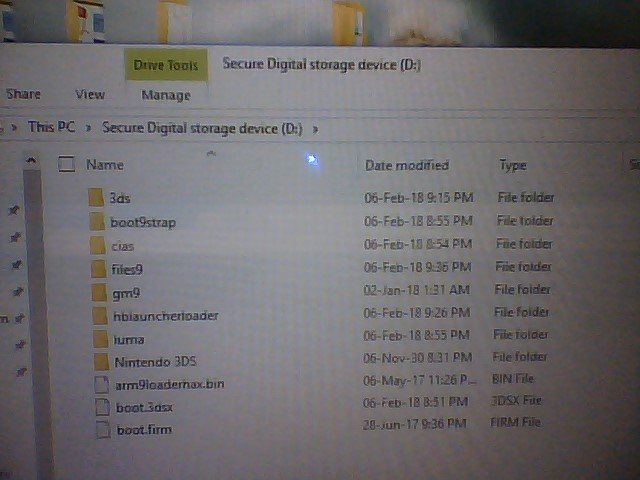Screen dimensions: 640x480
Task: Select the file name "hblauncherloader"
Action: click(x=166, y=316)
